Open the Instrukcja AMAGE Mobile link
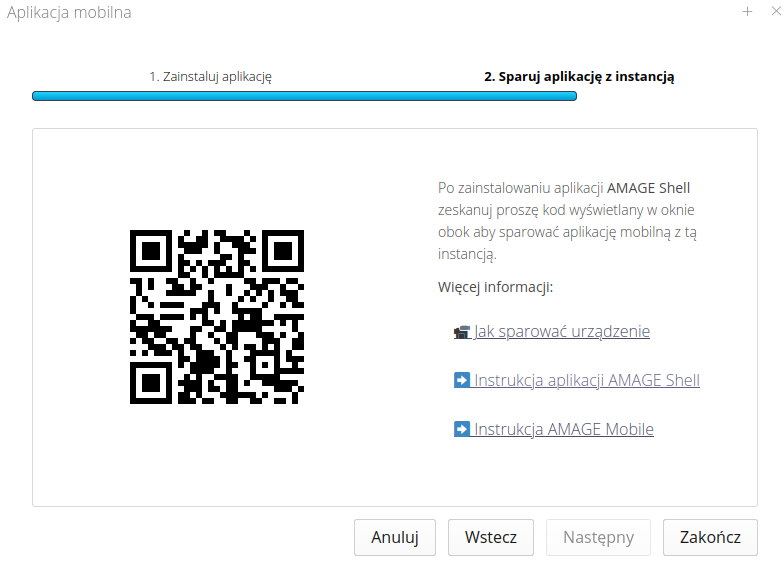The width and height of the screenshot is (783, 585). click(x=564, y=430)
